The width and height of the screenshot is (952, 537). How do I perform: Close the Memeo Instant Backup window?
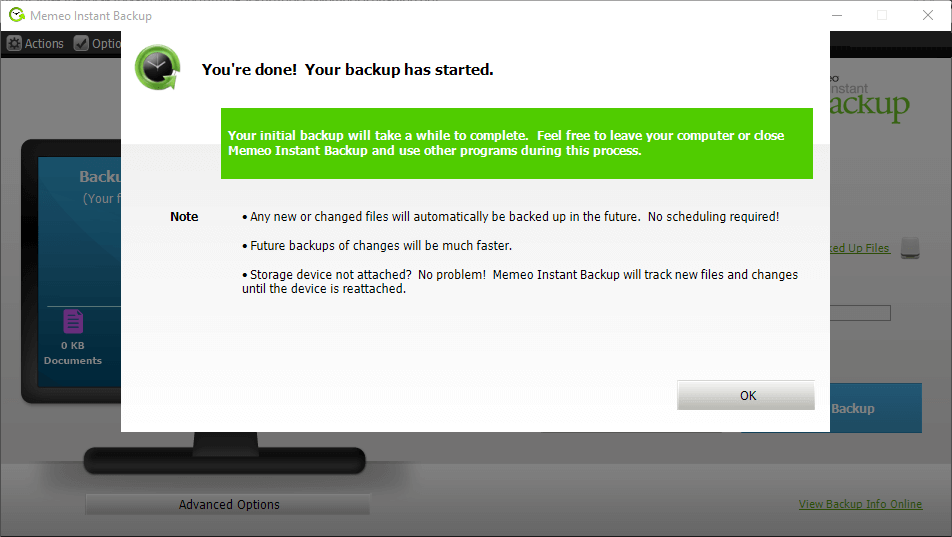click(927, 15)
